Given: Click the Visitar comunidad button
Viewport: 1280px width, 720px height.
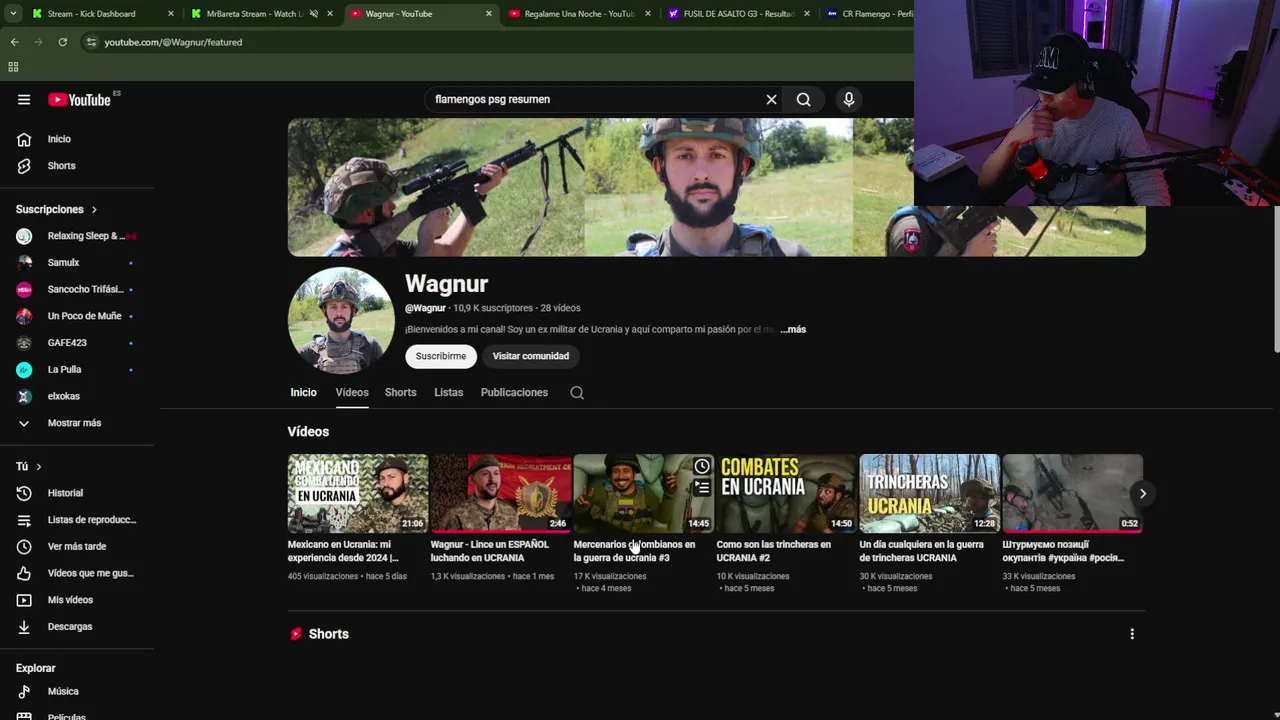Looking at the screenshot, I should pyautogui.click(x=531, y=356).
